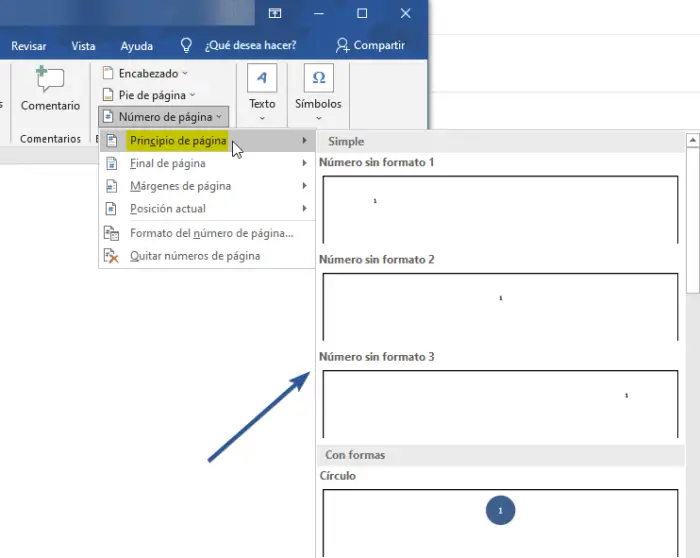Click the Encabezado page icon
The height and width of the screenshot is (558, 700).
108,73
